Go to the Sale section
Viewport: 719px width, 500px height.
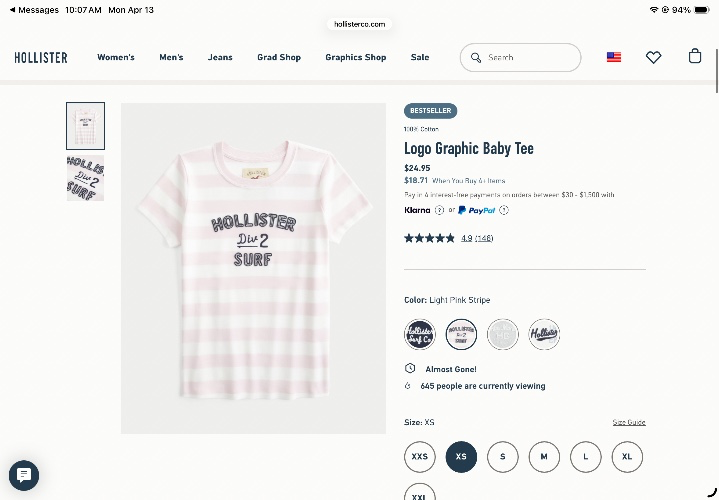(x=420, y=57)
